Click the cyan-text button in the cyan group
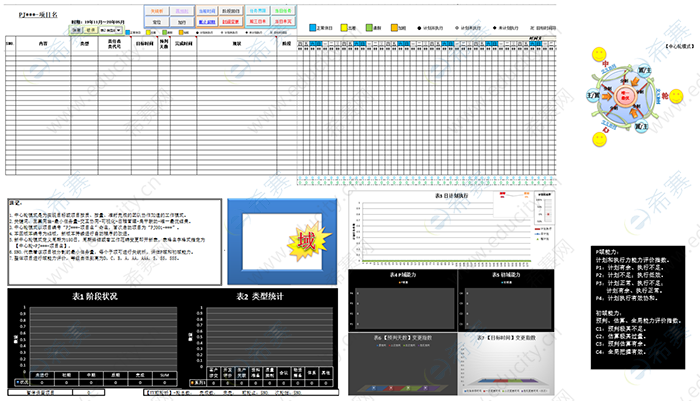The width and height of the screenshot is (700, 401). click(258, 10)
